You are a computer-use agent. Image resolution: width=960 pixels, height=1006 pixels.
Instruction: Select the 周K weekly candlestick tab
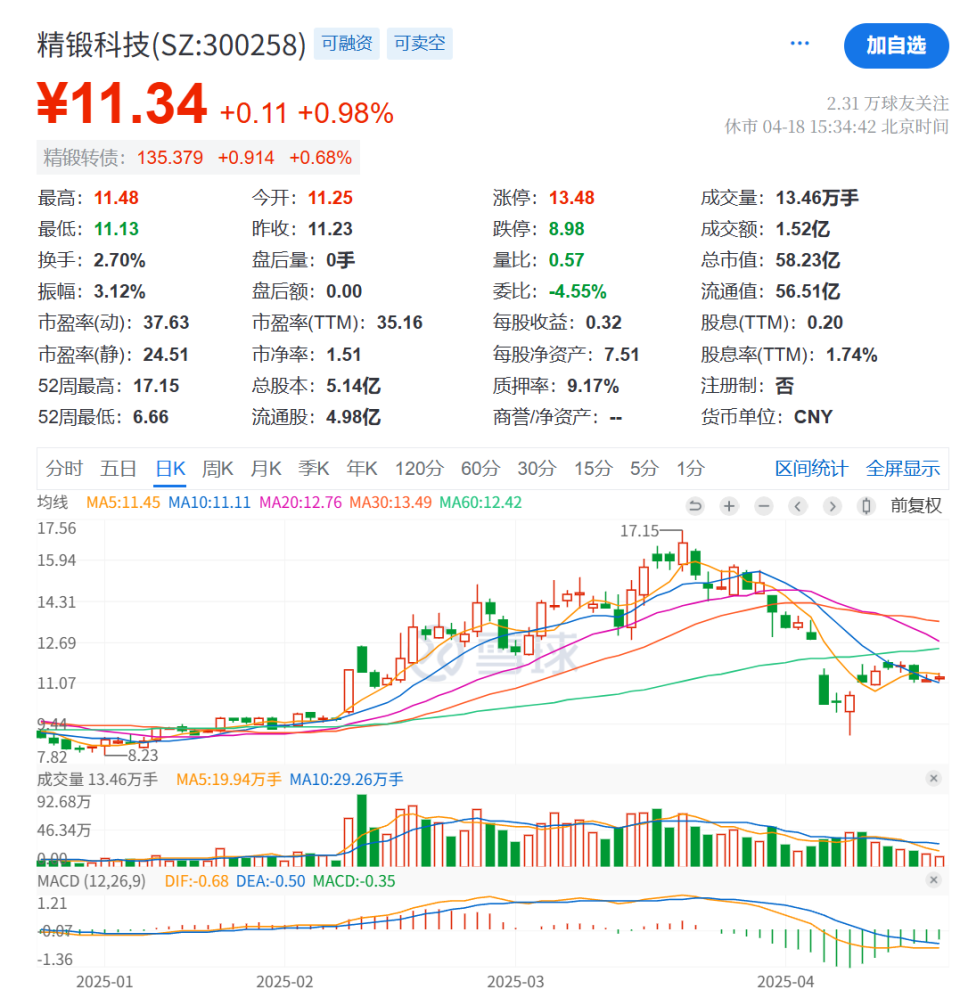218,468
